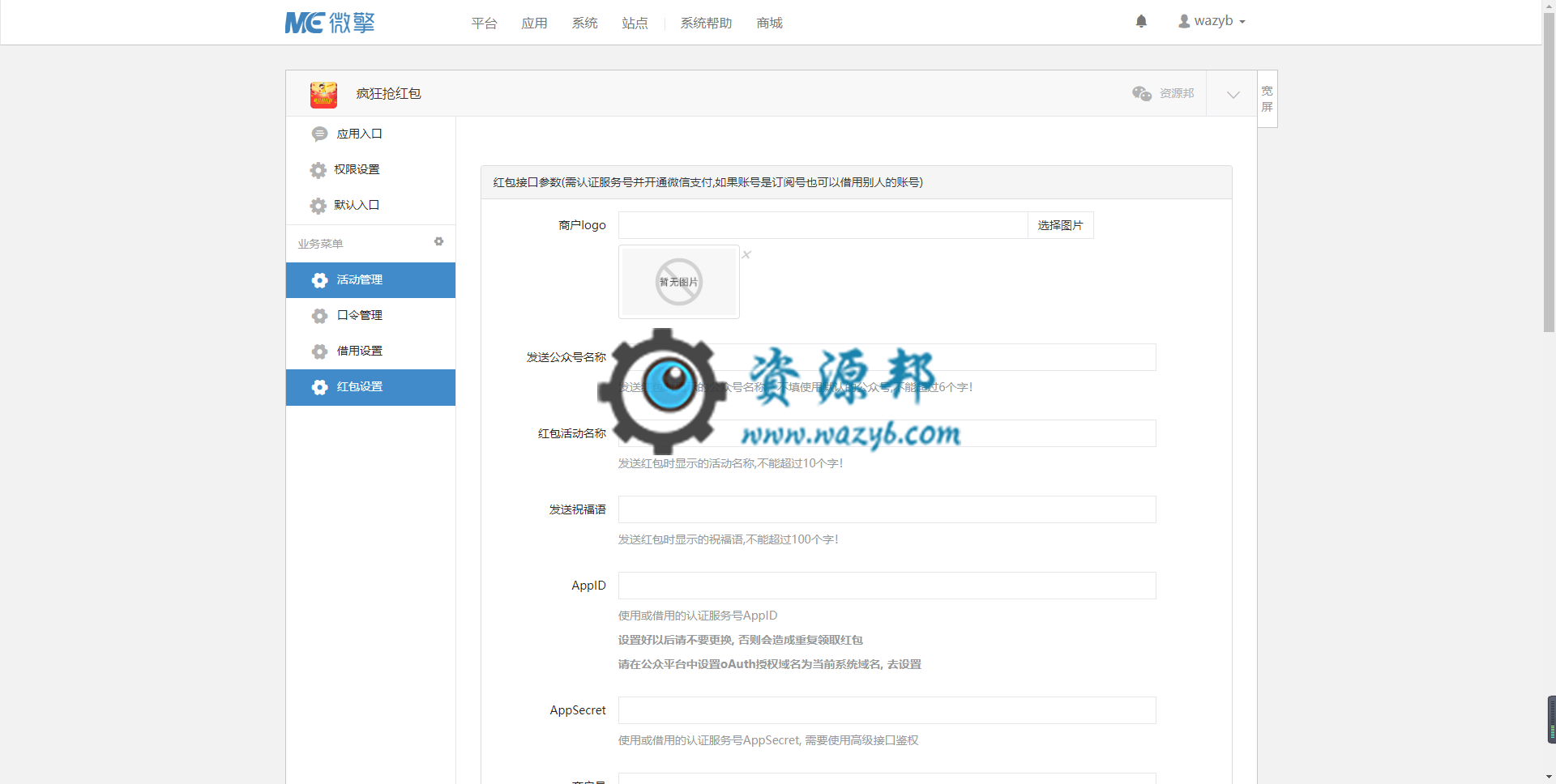Click the 暂无图片 placeholder thumbnail
This screenshot has width=1556, height=784.
point(679,282)
